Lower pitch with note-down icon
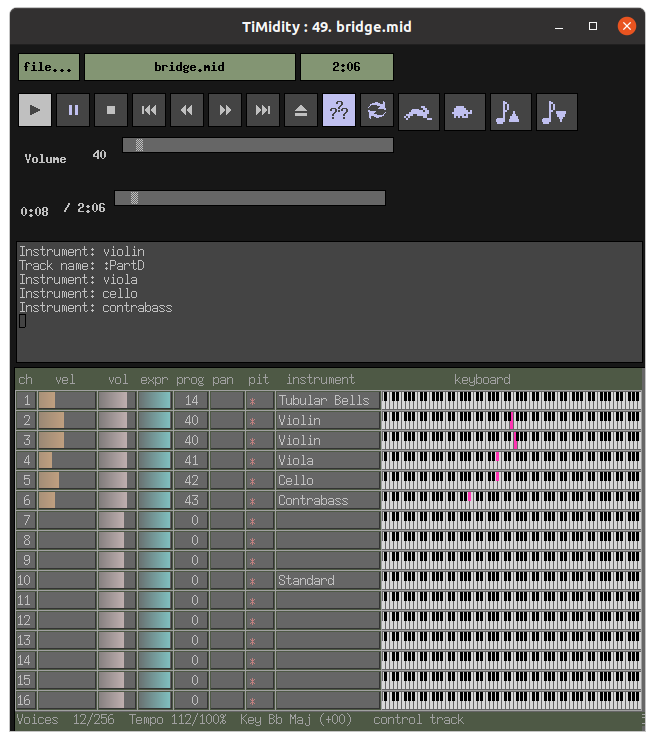Image resolution: width=655 pixels, height=741 pixels. [557, 112]
